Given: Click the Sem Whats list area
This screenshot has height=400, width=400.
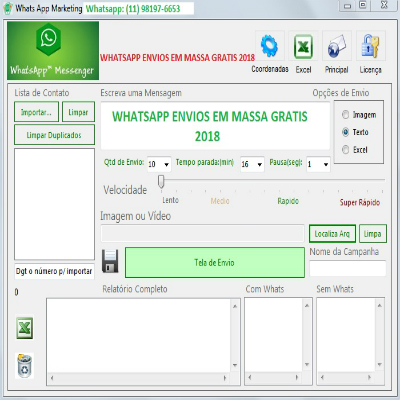Looking at the screenshot, I should (346, 335).
